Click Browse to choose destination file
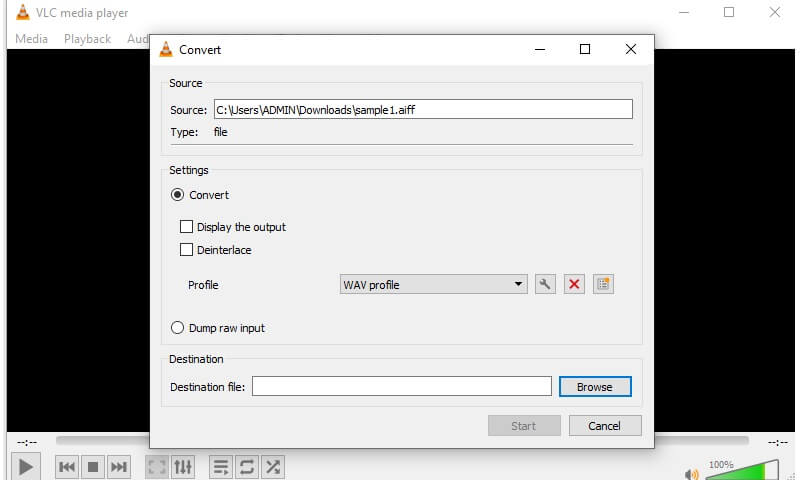Screen dimensions: 800x480 594,387
